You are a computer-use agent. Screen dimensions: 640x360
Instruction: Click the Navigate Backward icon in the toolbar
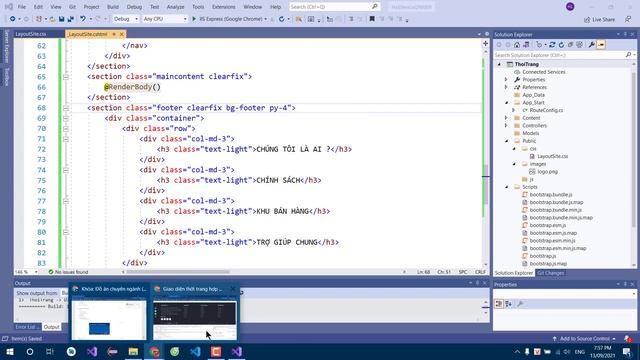coord(13,19)
